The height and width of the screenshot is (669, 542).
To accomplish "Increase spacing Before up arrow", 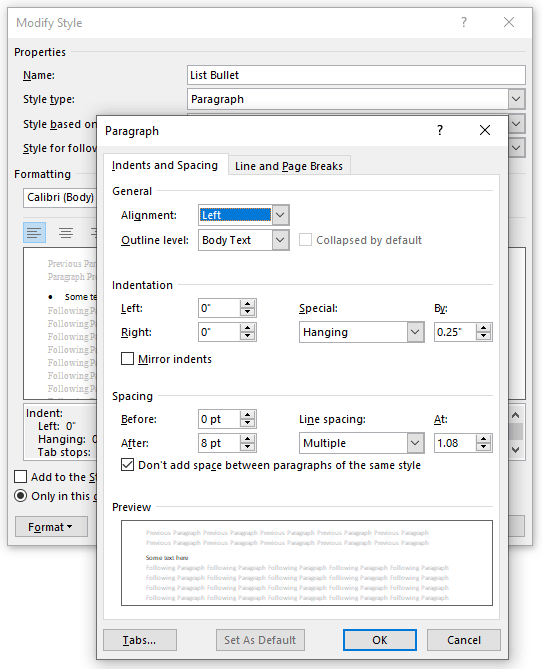I will [247, 415].
